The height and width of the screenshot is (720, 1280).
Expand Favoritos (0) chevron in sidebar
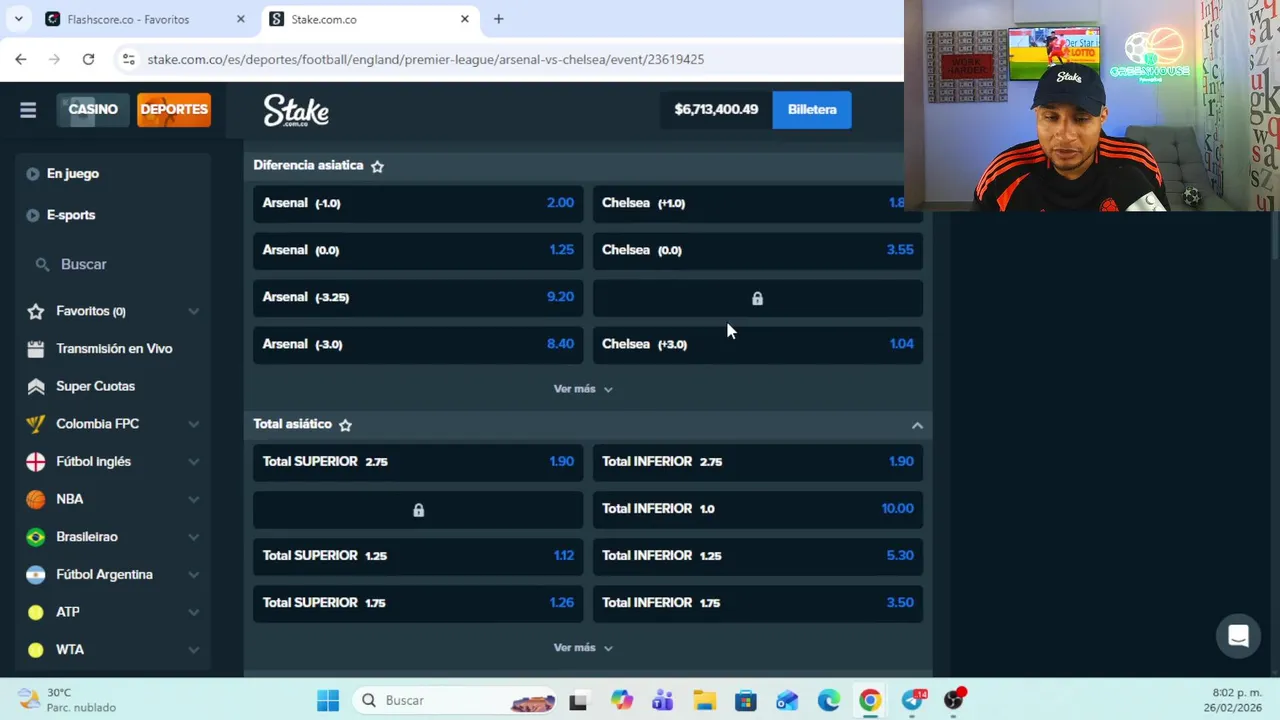193,311
